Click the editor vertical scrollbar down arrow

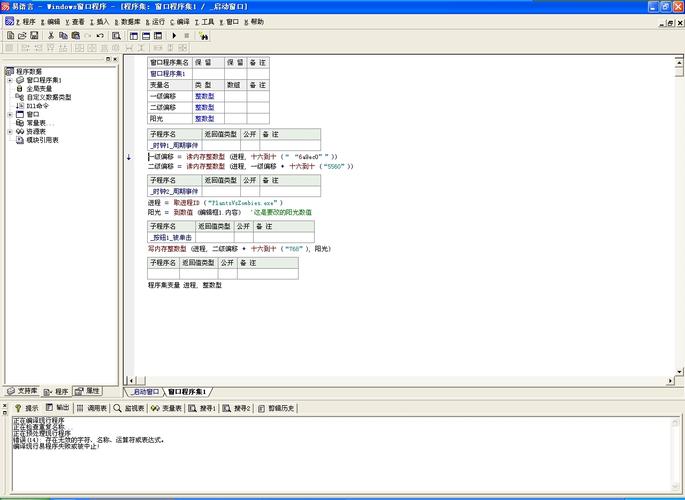[x=679, y=372]
